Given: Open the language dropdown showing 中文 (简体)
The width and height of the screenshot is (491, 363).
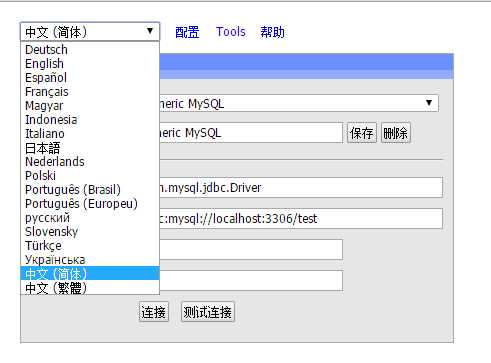Looking at the screenshot, I should 90,32.
